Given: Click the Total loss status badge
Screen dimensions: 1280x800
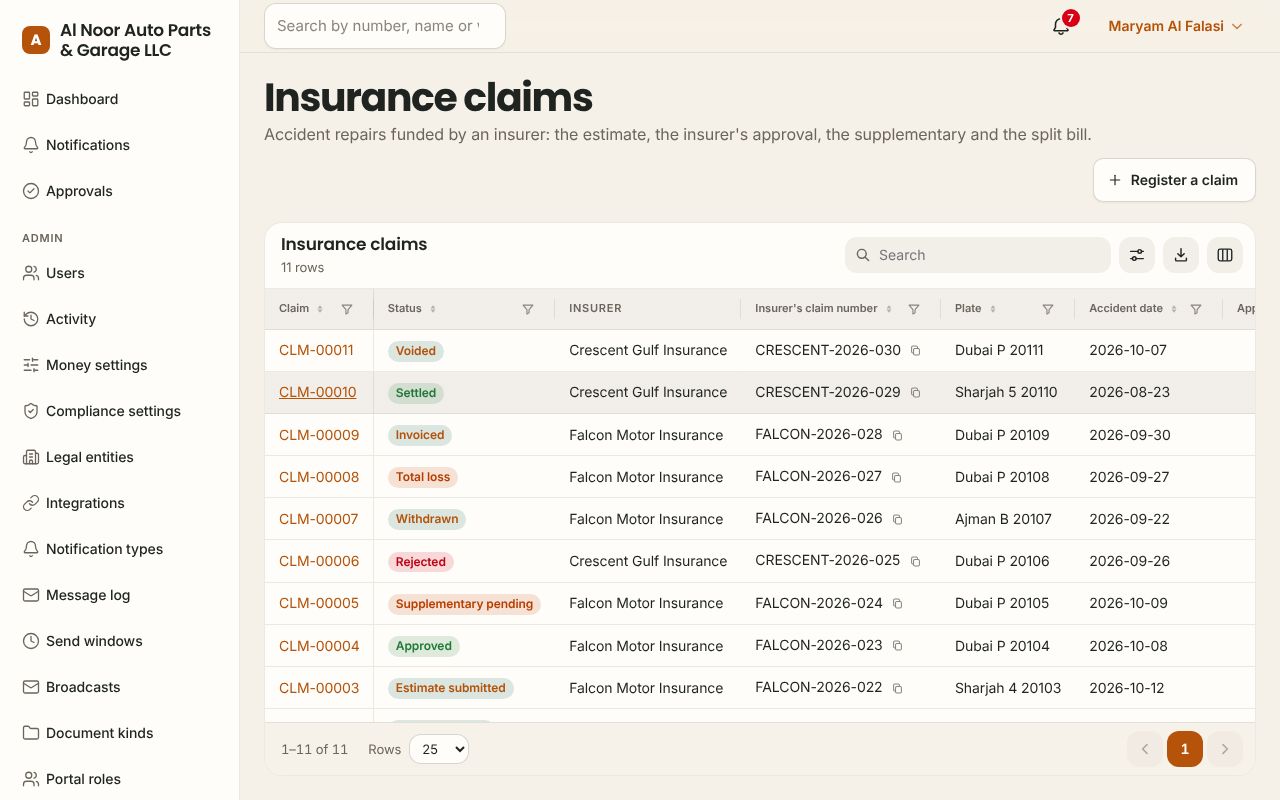Looking at the screenshot, I should (423, 477).
